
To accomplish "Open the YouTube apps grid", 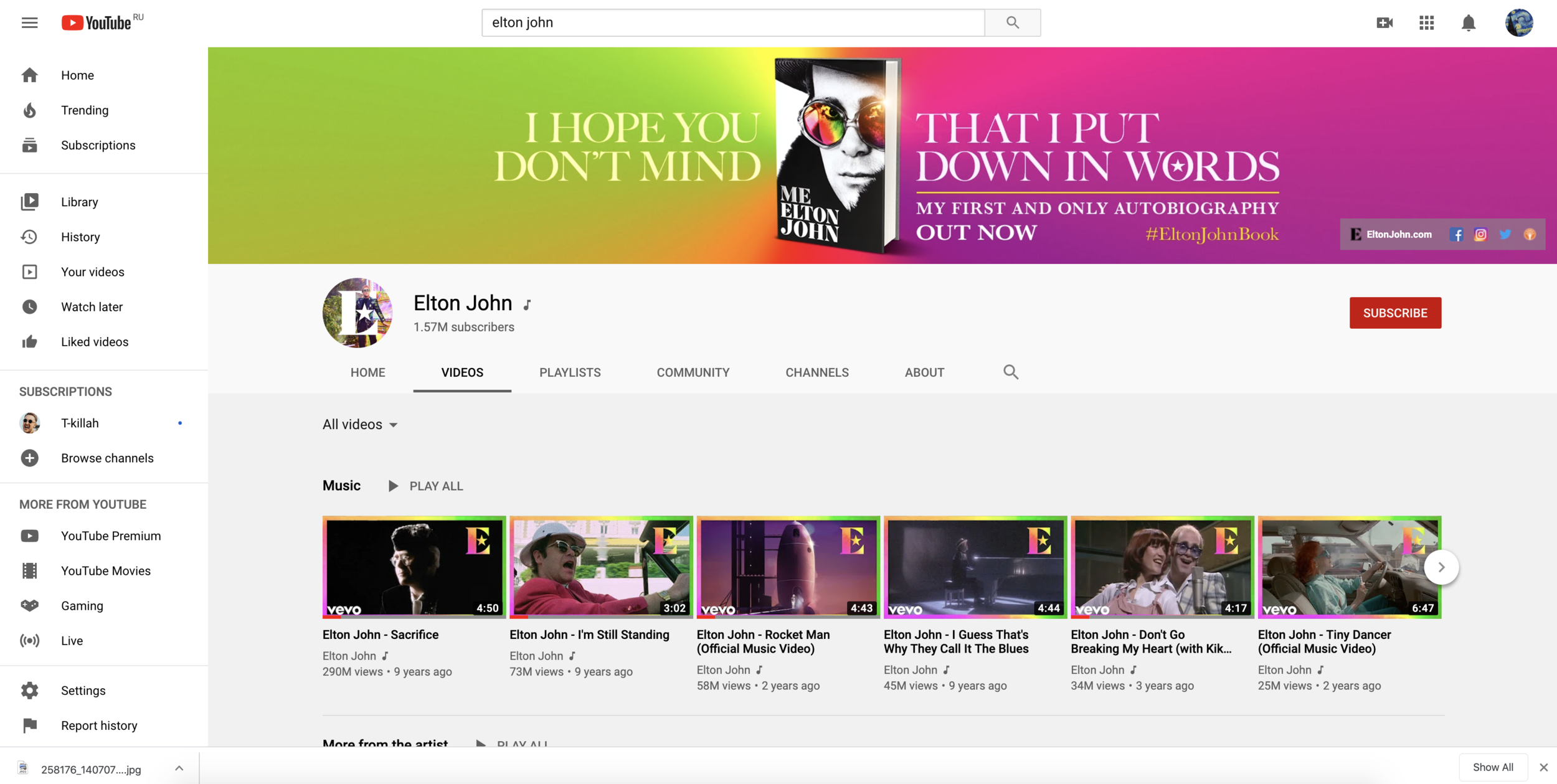I will point(1426,23).
